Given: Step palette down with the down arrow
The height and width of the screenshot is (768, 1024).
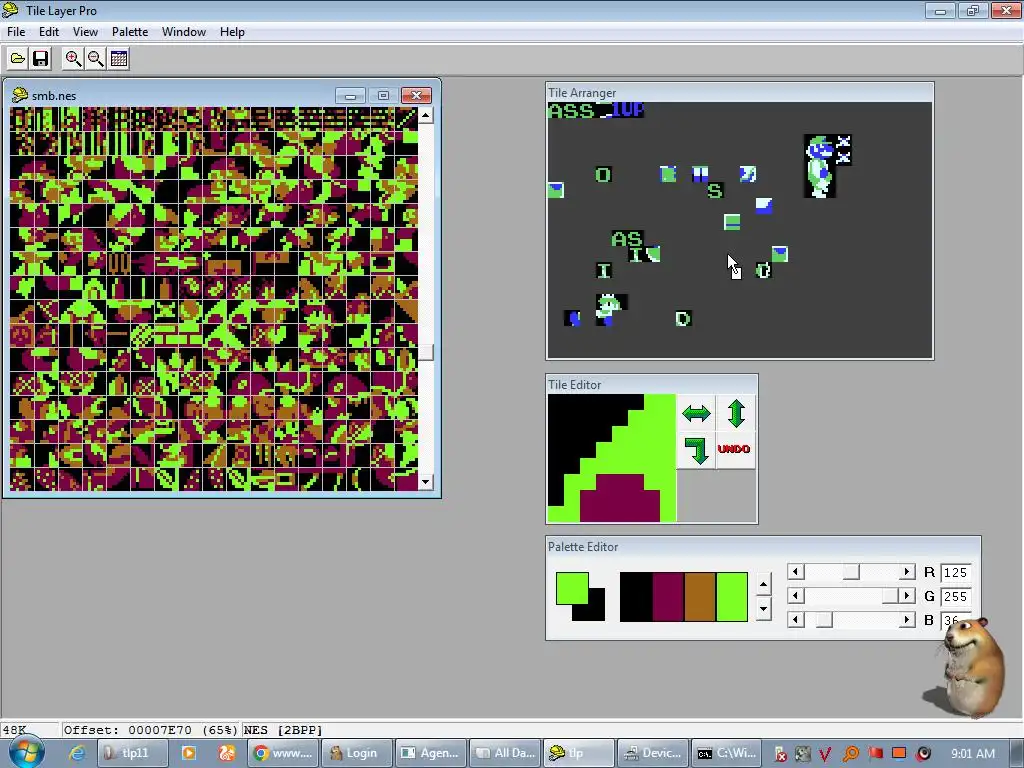Looking at the screenshot, I should coord(763,609).
